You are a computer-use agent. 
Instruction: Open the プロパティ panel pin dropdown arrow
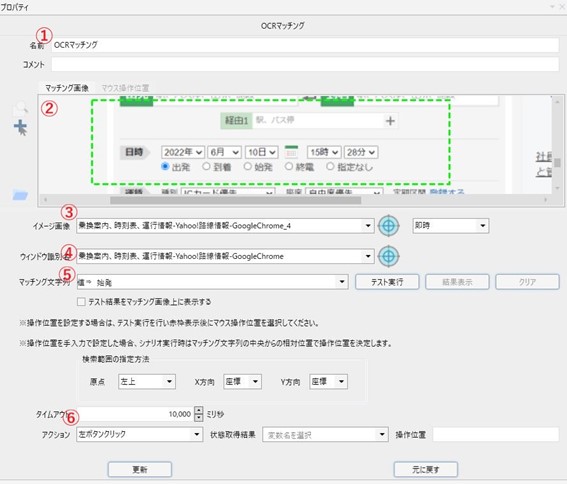pyautogui.click(x=553, y=7)
